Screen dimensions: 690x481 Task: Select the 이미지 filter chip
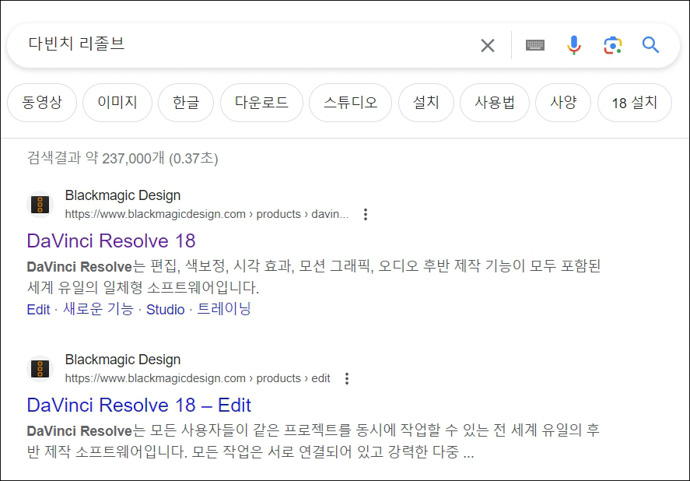click(x=117, y=103)
